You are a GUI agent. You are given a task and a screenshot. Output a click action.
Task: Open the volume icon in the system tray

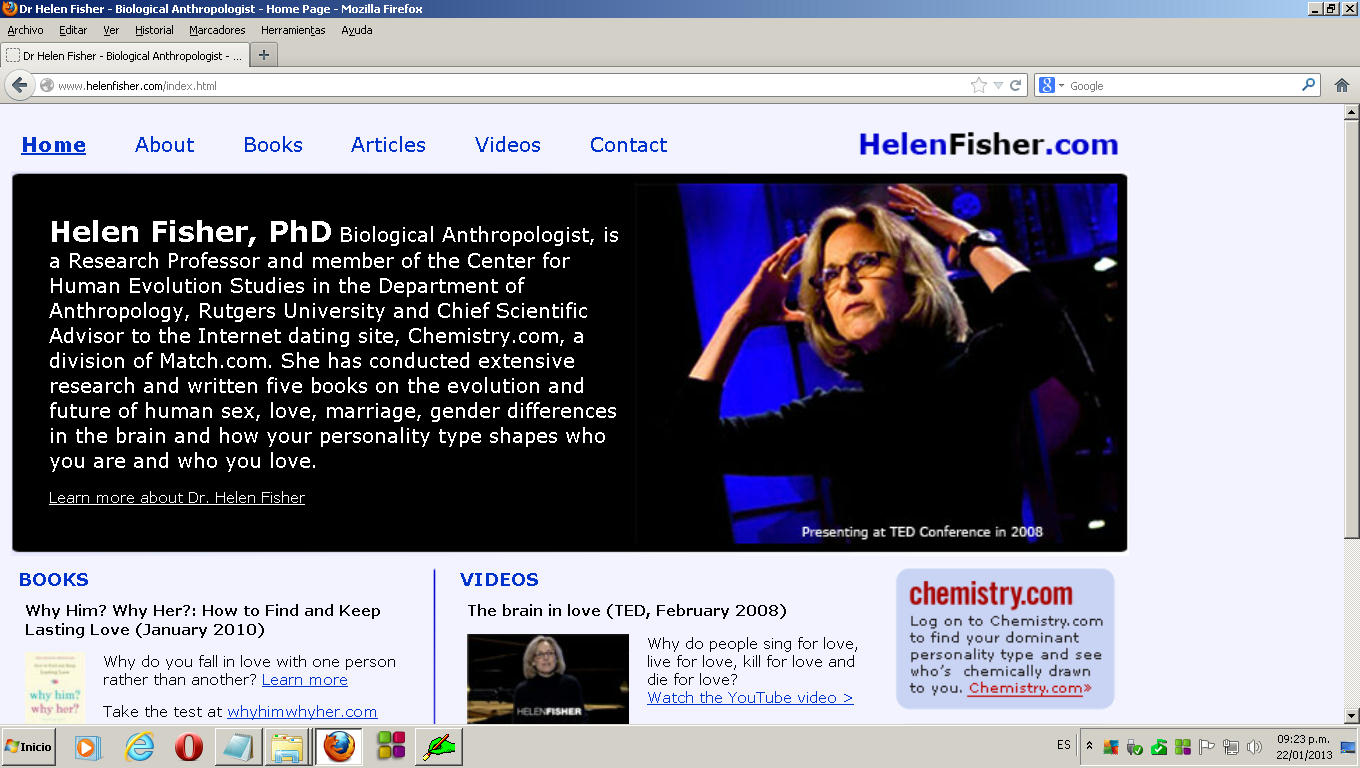pos(1254,747)
